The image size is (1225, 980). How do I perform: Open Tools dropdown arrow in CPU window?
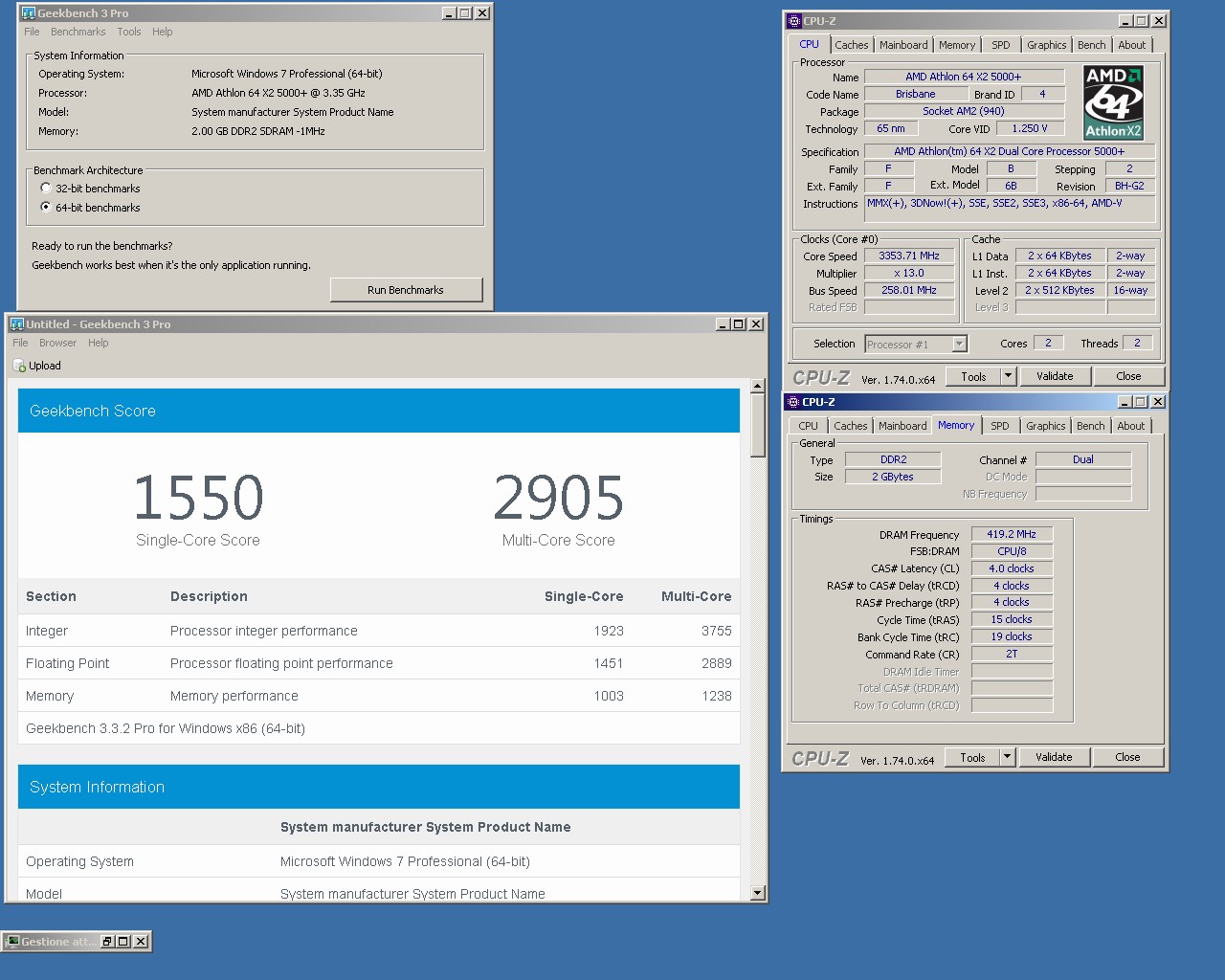(1008, 377)
